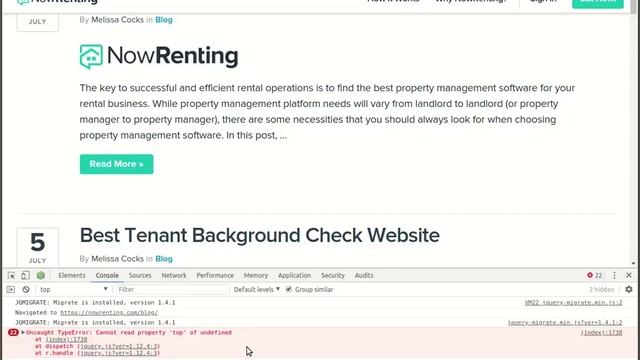
Task: Switch to the Network tab
Action: (x=174, y=276)
